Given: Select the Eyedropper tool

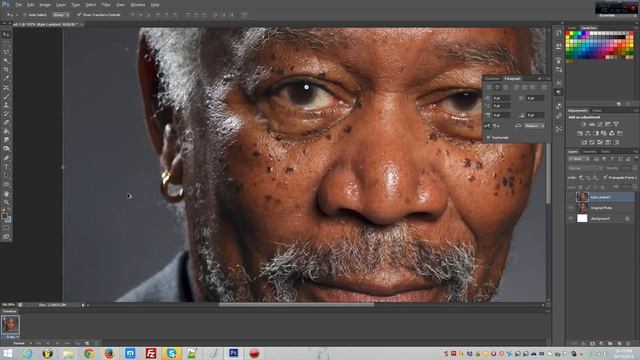Looking at the screenshot, I should tap(7, 78).
